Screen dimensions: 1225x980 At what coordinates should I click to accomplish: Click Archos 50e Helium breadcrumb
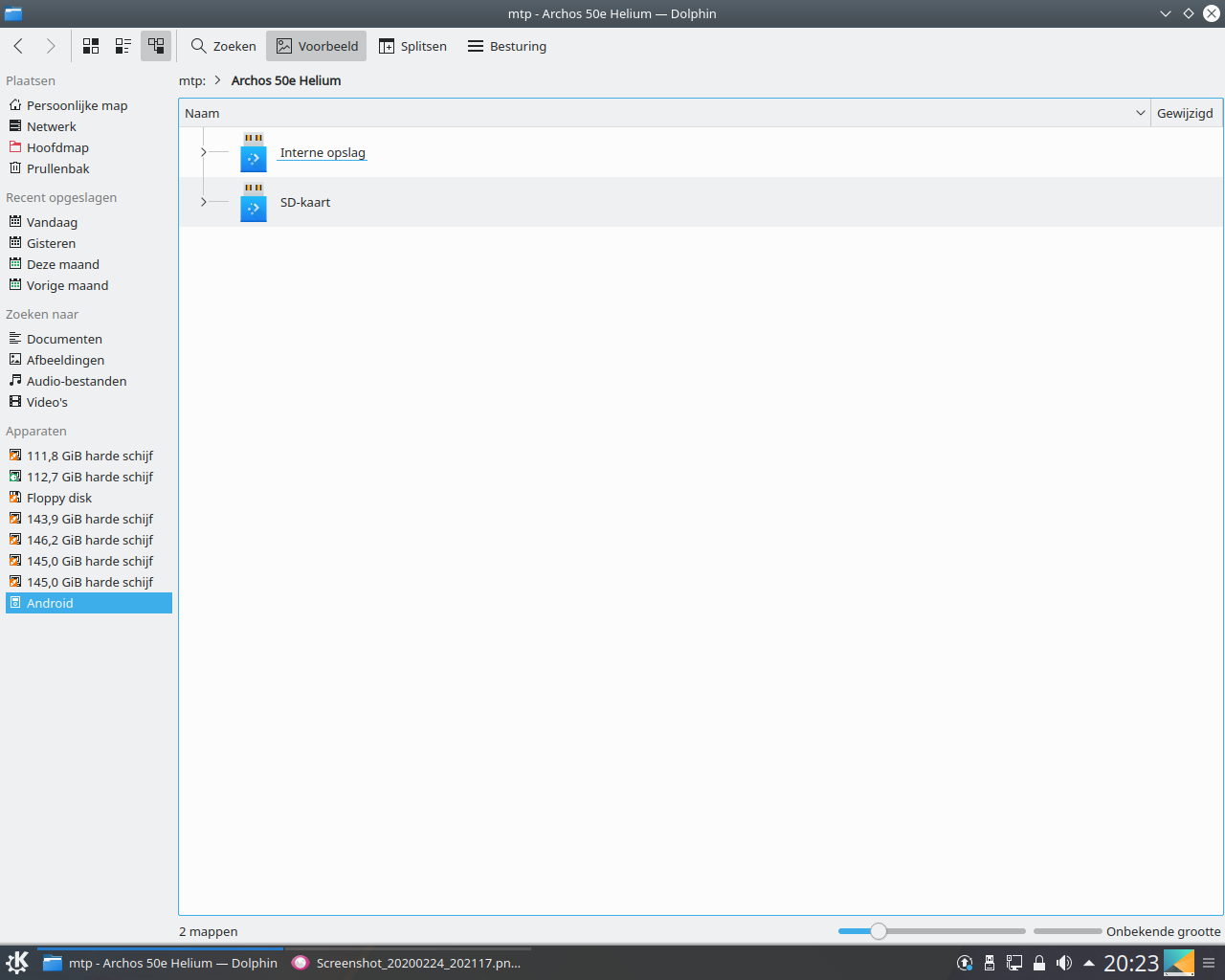pyautogui.click(x=286, y=80)
